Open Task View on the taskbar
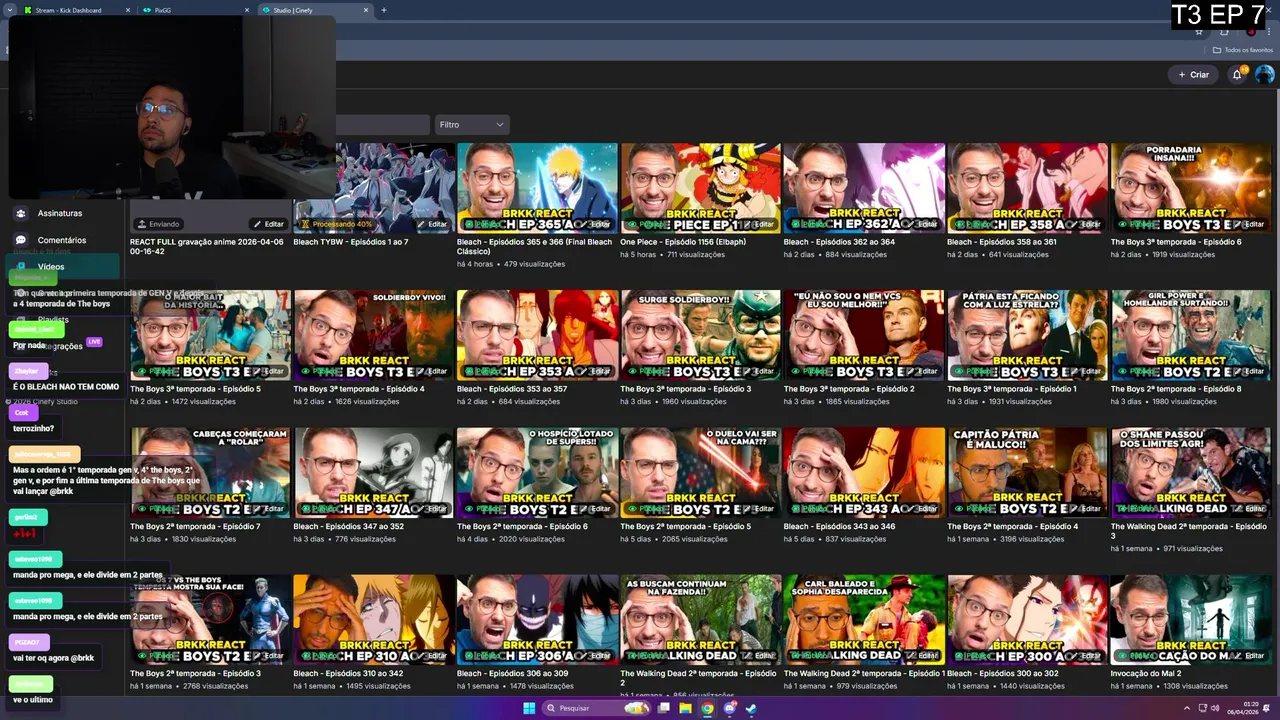This screenshot has width=1280, height=720. [x=663, y=708]
